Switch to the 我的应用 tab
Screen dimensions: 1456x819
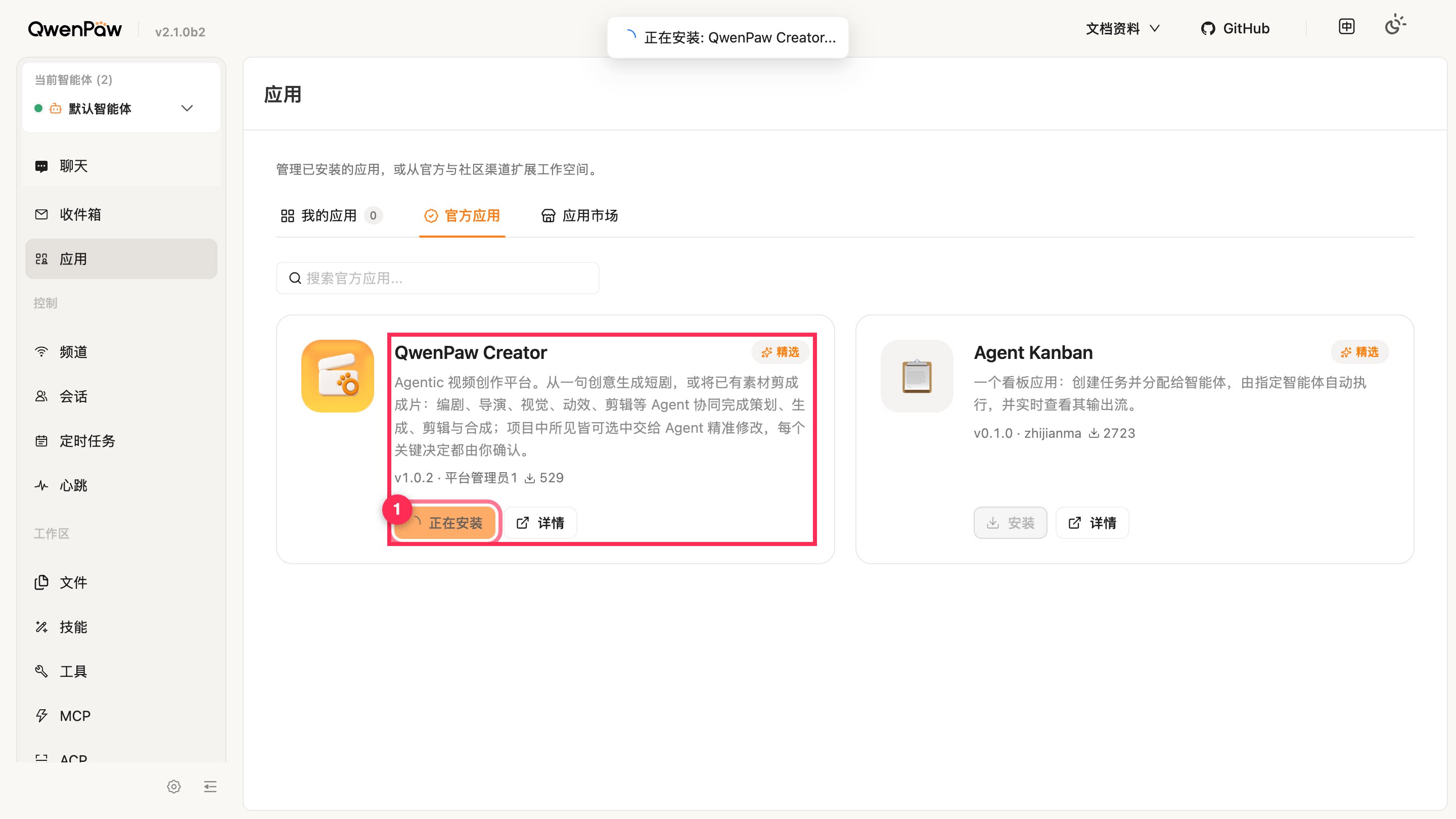tap(331, 215)
